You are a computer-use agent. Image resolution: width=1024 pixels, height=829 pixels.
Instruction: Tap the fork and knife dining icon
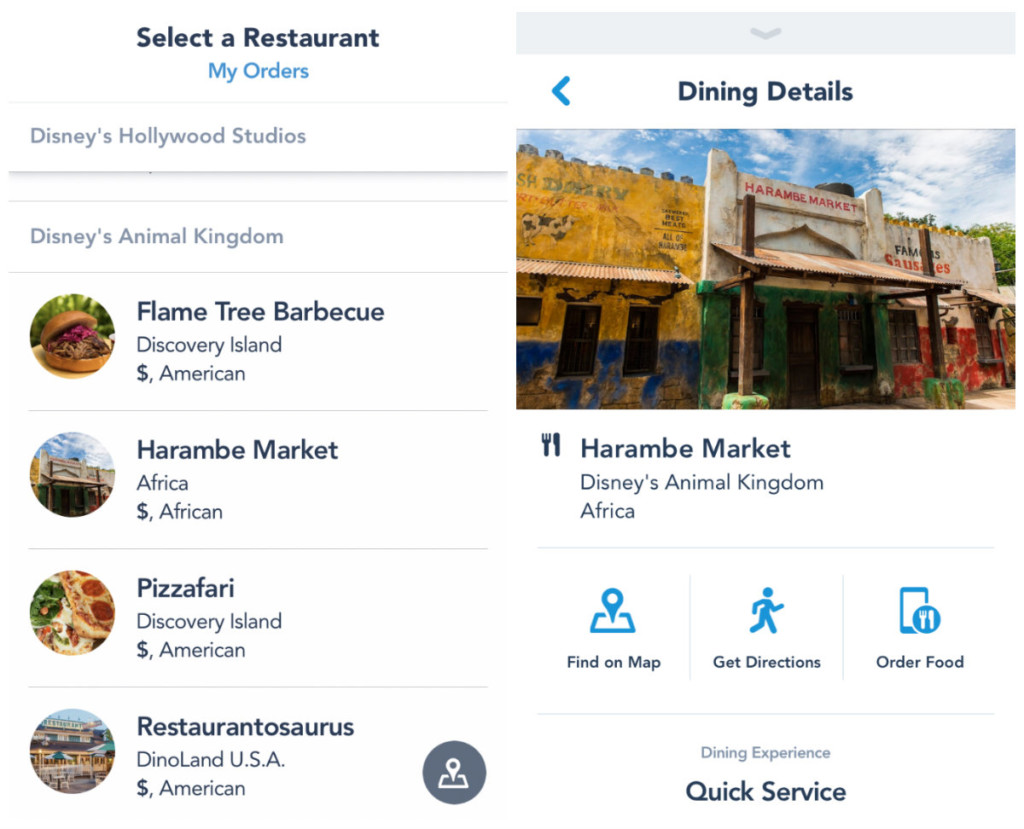click(x=551, y=445)
